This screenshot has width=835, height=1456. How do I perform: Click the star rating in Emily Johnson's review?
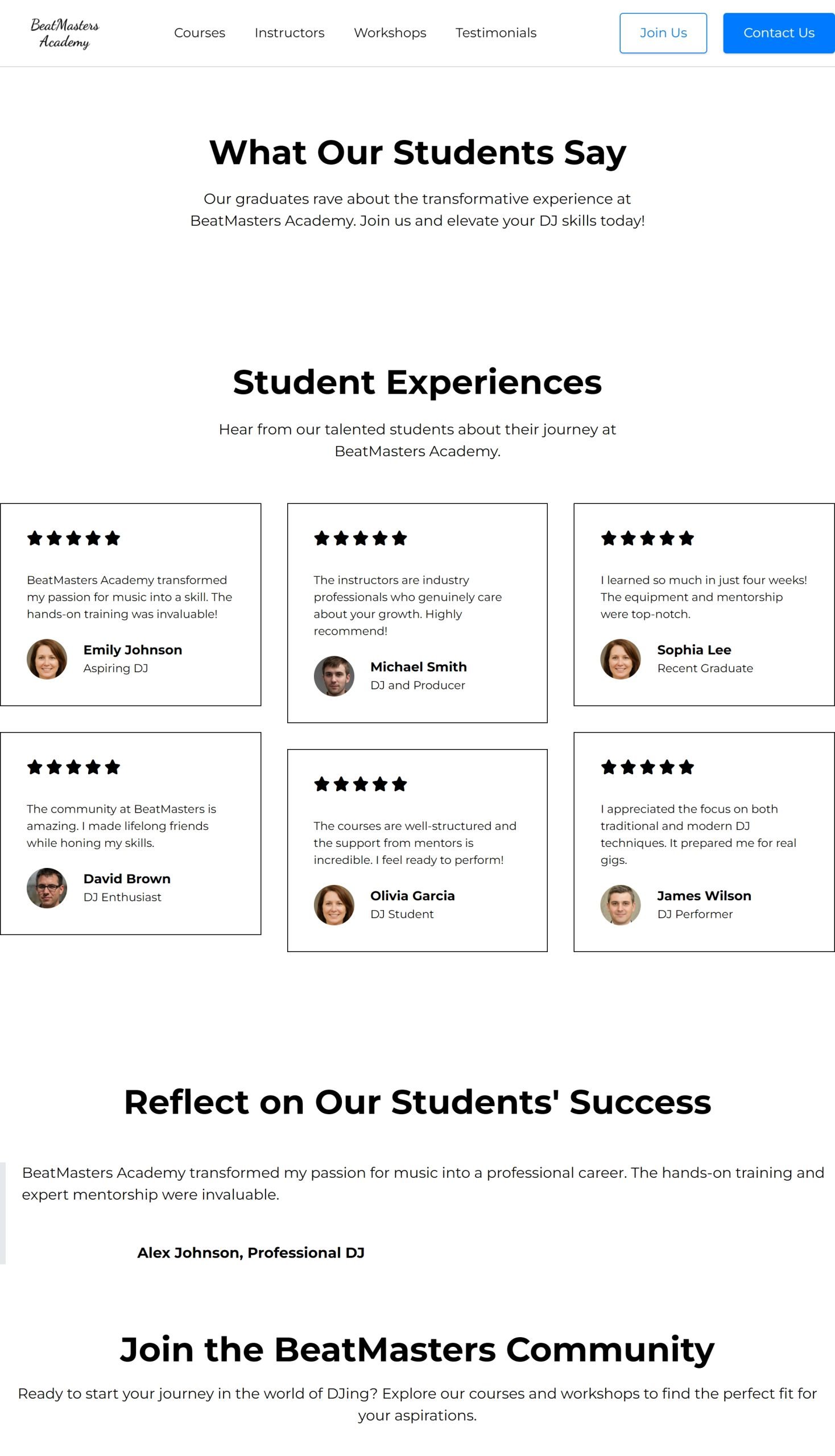pos(73,538)
